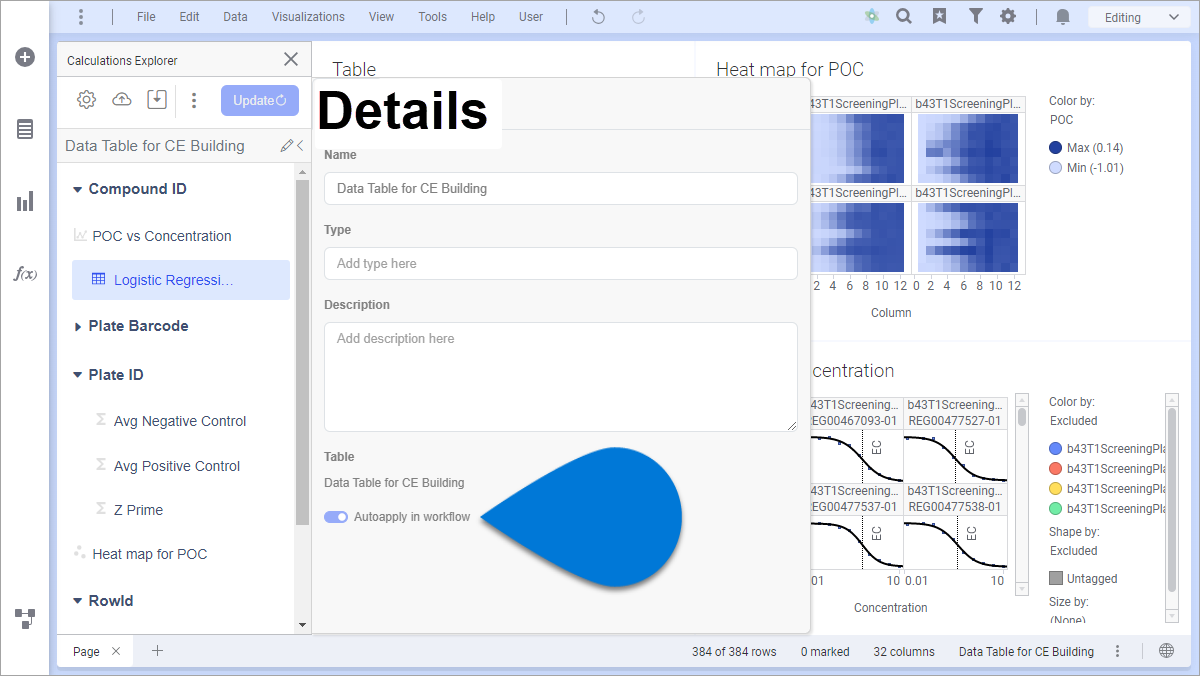Click the undo arrow in top toolbar
The height and width of the screenshot is (676, 1200).
point(598,17)
